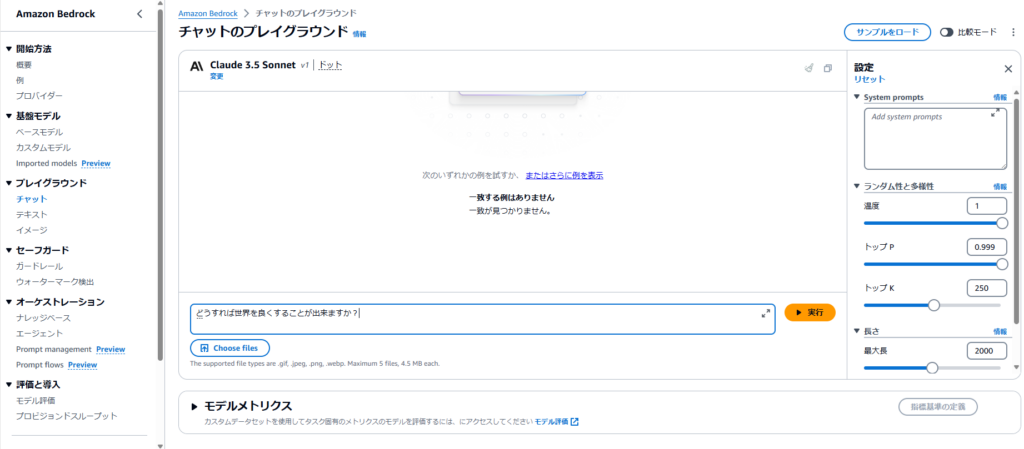Viewport: 1024px width, 449px height.
Task: Collapse the プレイグラウンド sidebar group
Action: 9,183
